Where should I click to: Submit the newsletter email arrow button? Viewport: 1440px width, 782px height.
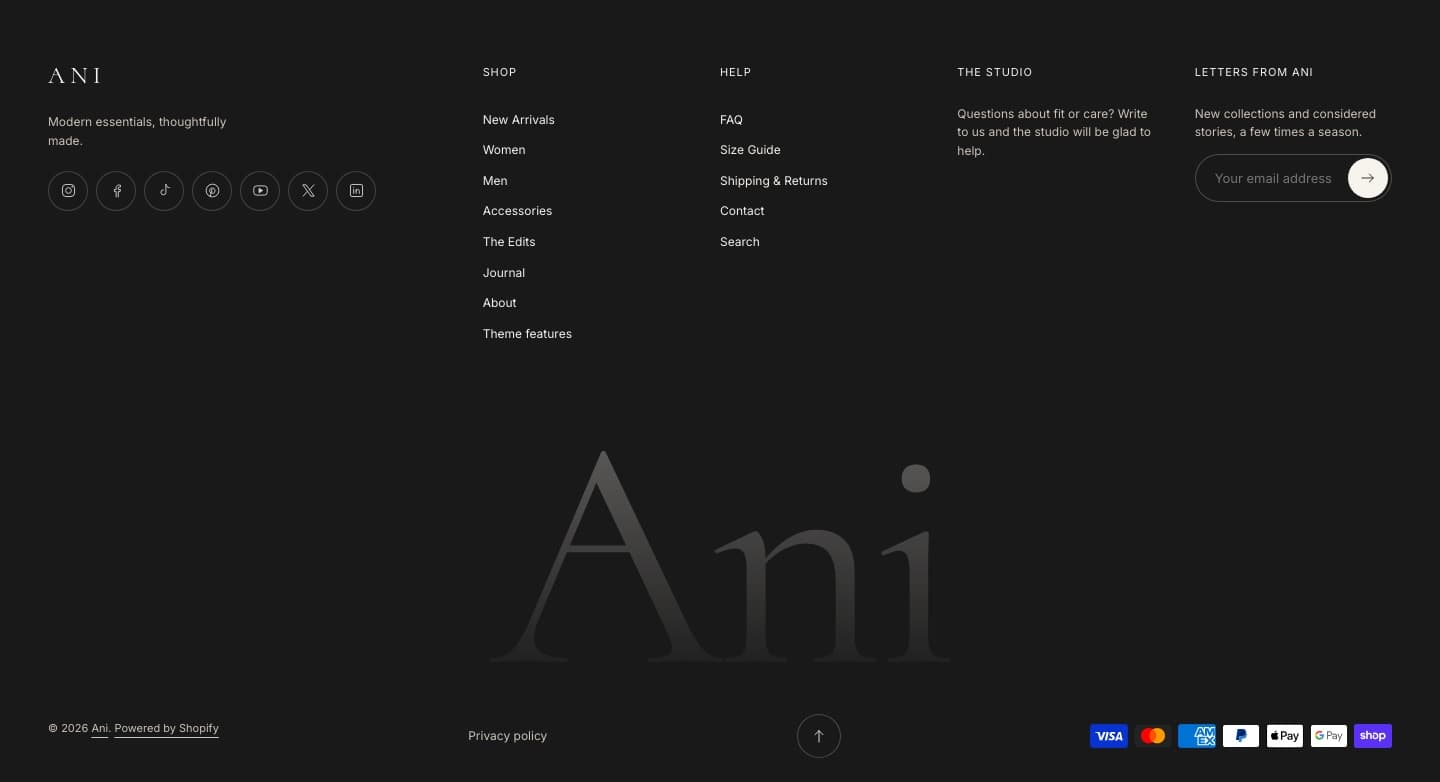[x=1367, y=178]
